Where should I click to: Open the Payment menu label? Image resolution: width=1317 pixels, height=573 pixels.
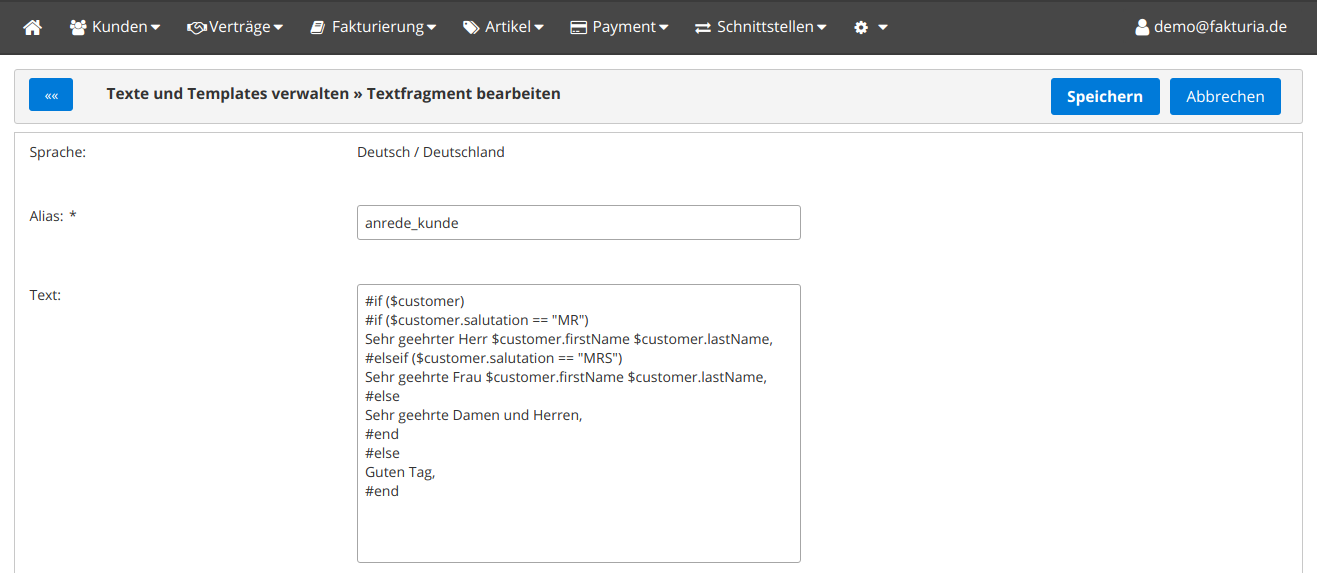pyautogui.click(x=624, y=27)
